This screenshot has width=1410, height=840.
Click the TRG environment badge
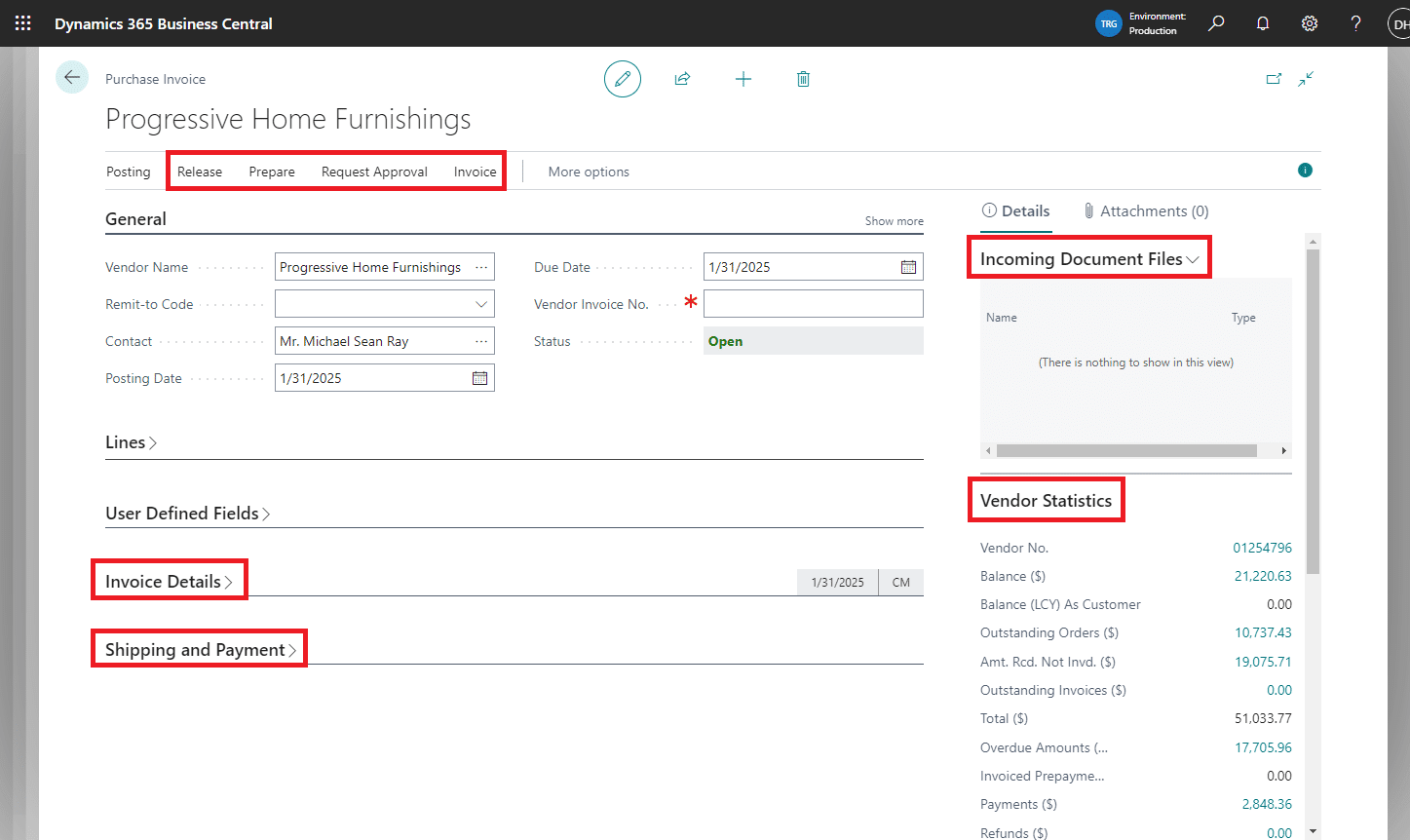(1109, 23)
